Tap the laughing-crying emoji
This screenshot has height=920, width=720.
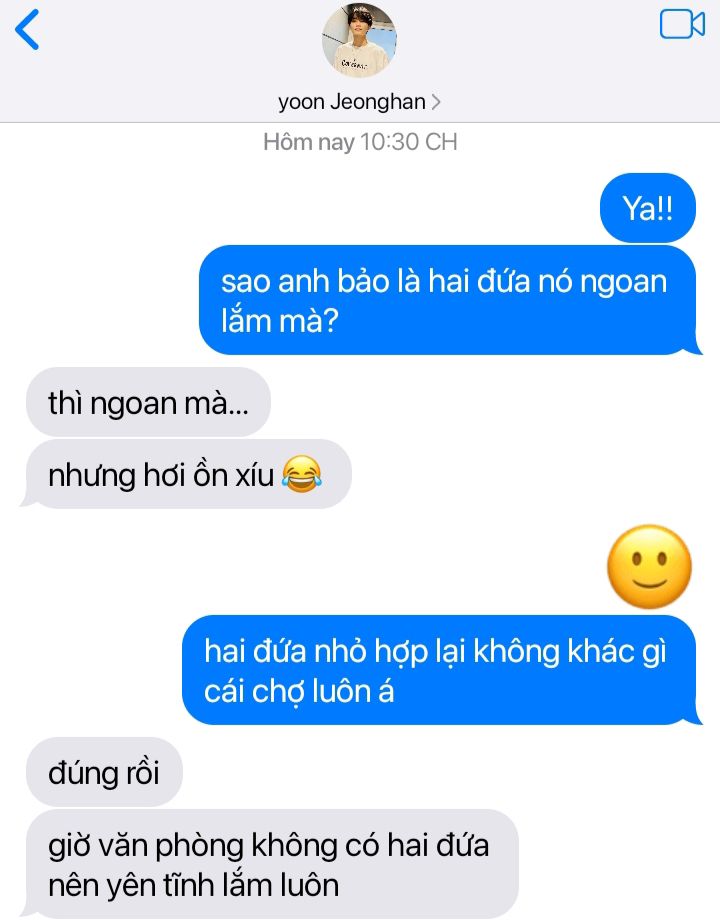pyautogui.click(x=302, y=473)
